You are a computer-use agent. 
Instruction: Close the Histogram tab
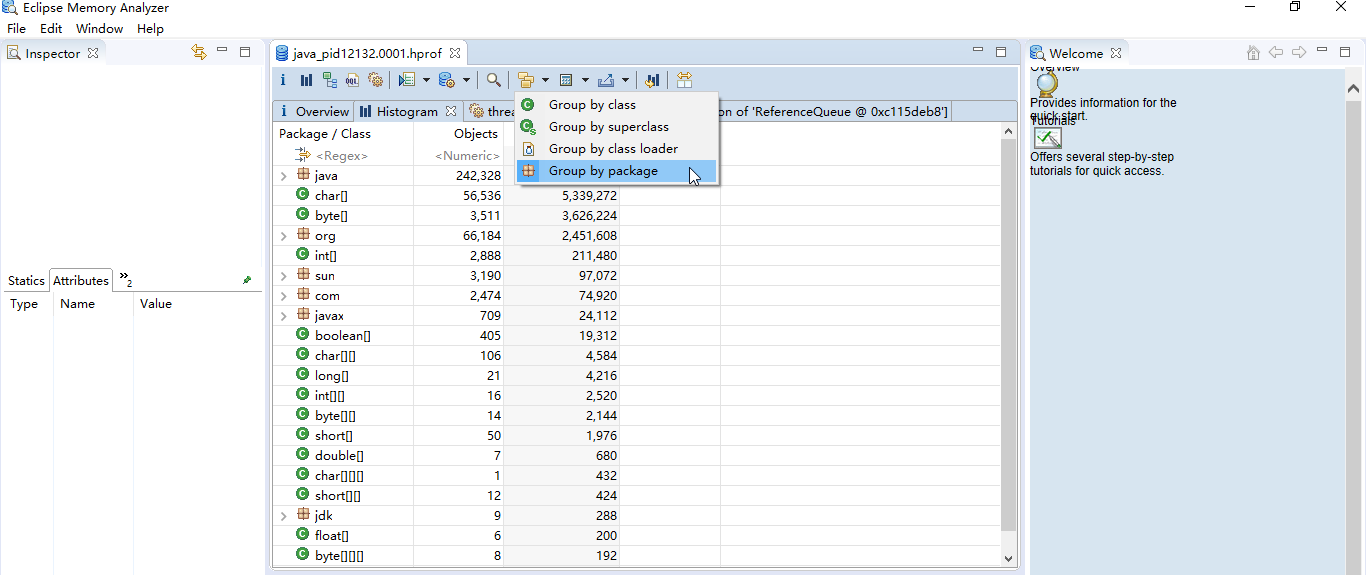click(x=451, y=111)
